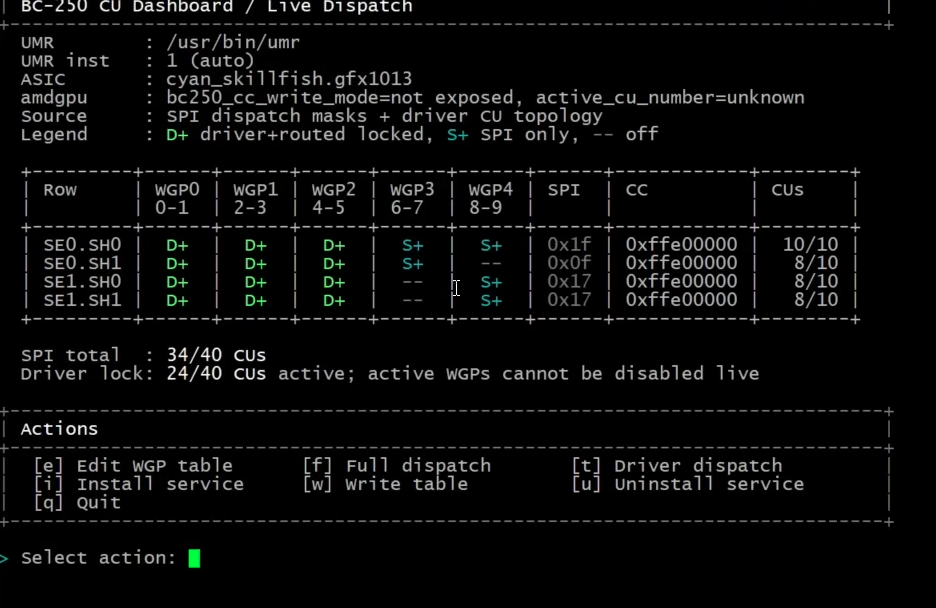The width and height of the screenshot is (936, 608).
Task: Click the [u] Uninstall service option
Action: click(688, 484)
